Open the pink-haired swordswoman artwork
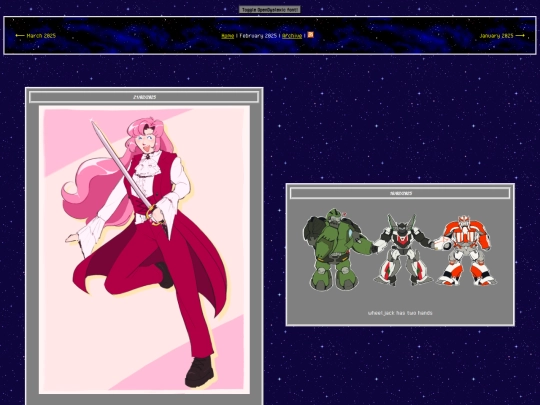 click(x=144, y=250)
